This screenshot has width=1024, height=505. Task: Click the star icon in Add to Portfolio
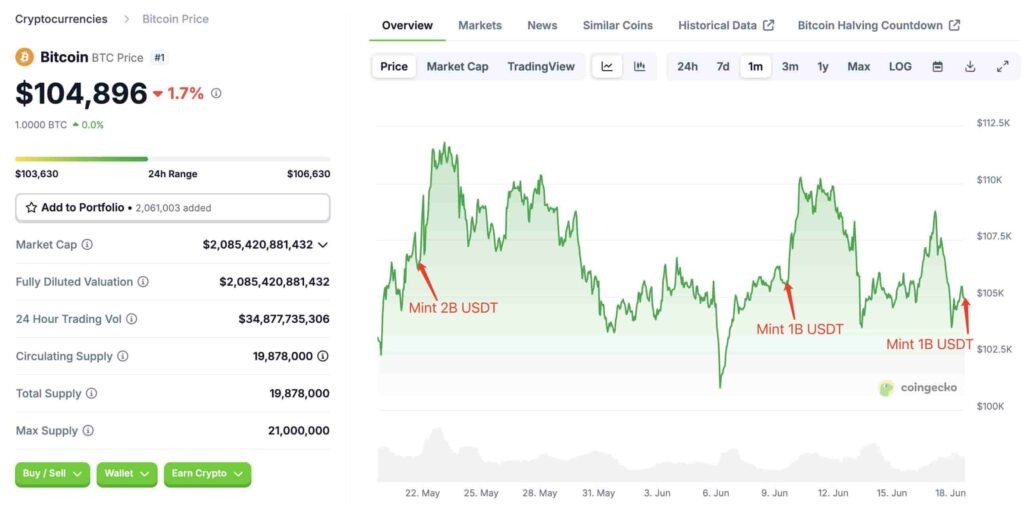(31, 208)
